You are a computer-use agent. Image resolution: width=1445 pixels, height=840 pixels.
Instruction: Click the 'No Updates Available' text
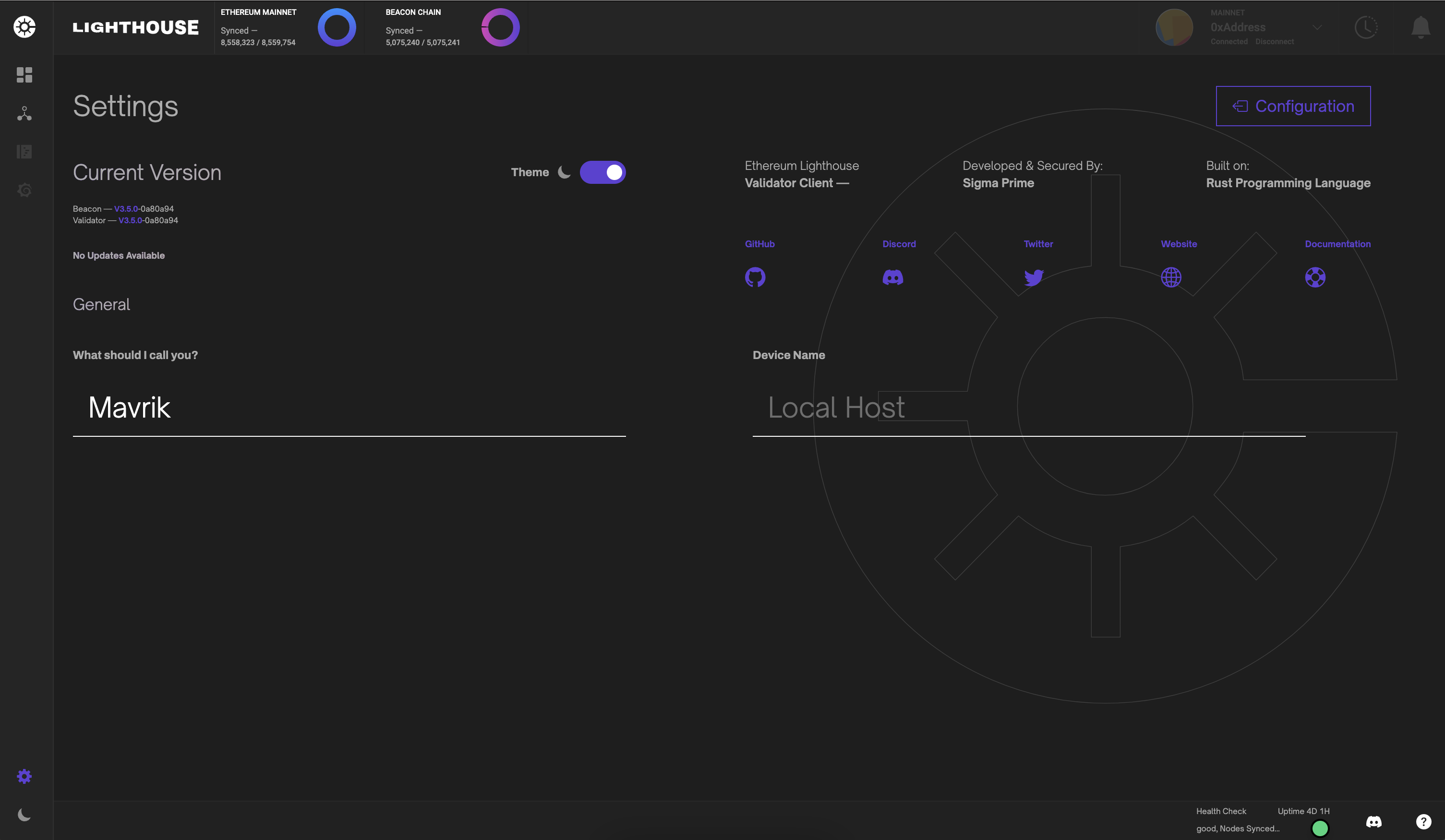coord(119,256)
